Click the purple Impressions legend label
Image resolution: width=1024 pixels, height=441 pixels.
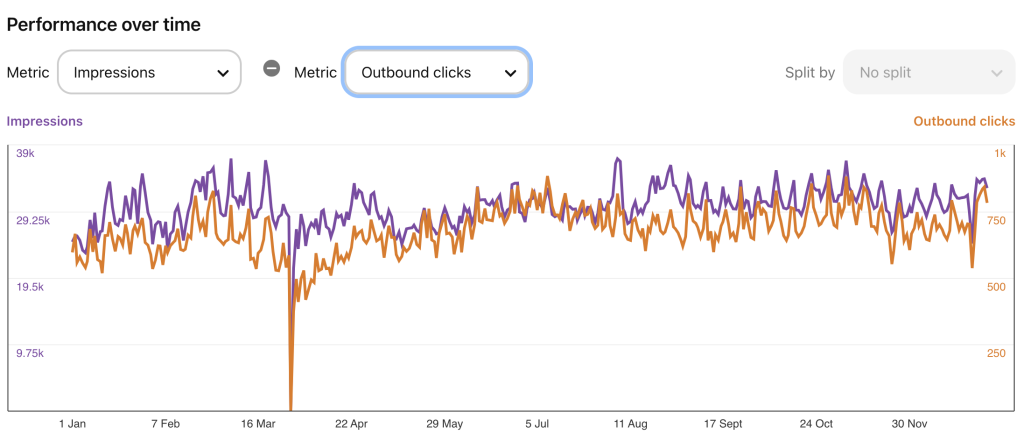pos(45,121)
